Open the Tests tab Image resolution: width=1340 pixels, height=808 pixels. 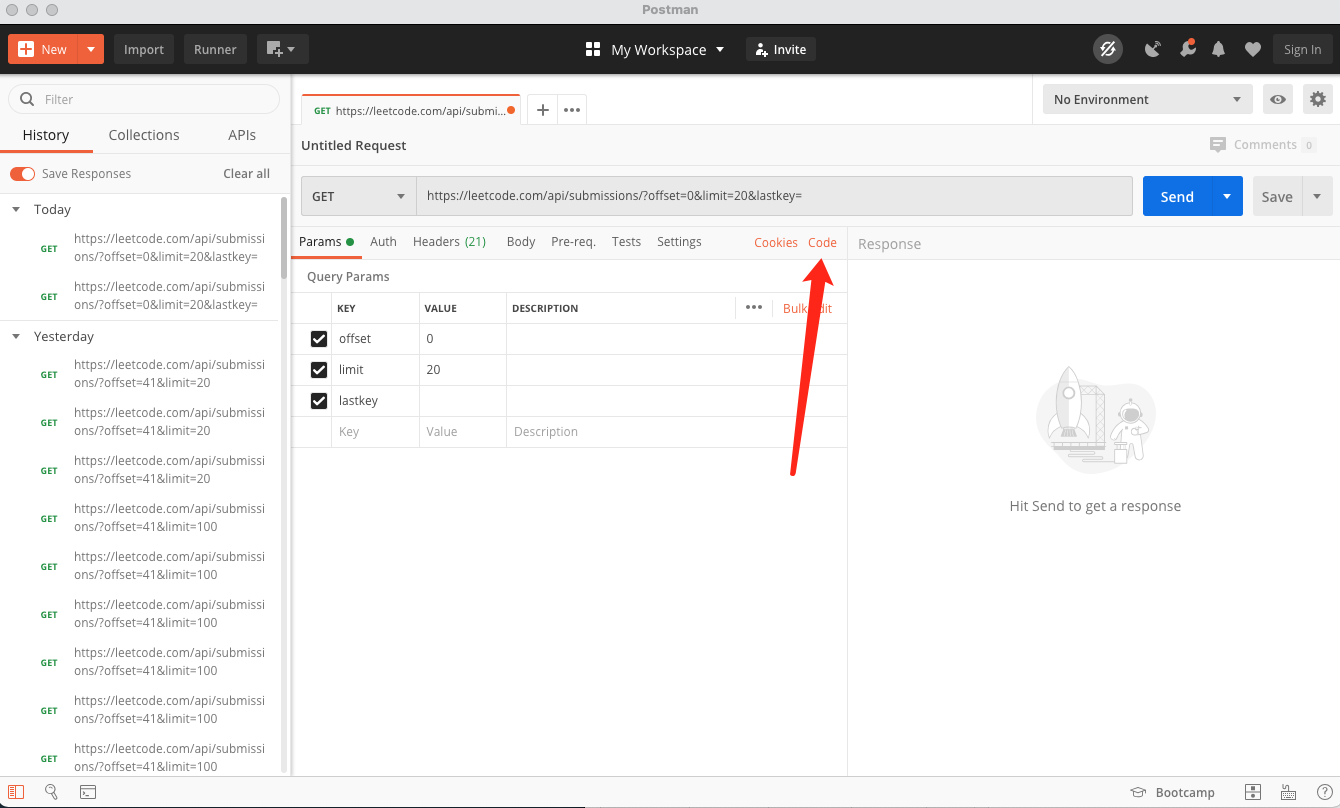point(626,242)
